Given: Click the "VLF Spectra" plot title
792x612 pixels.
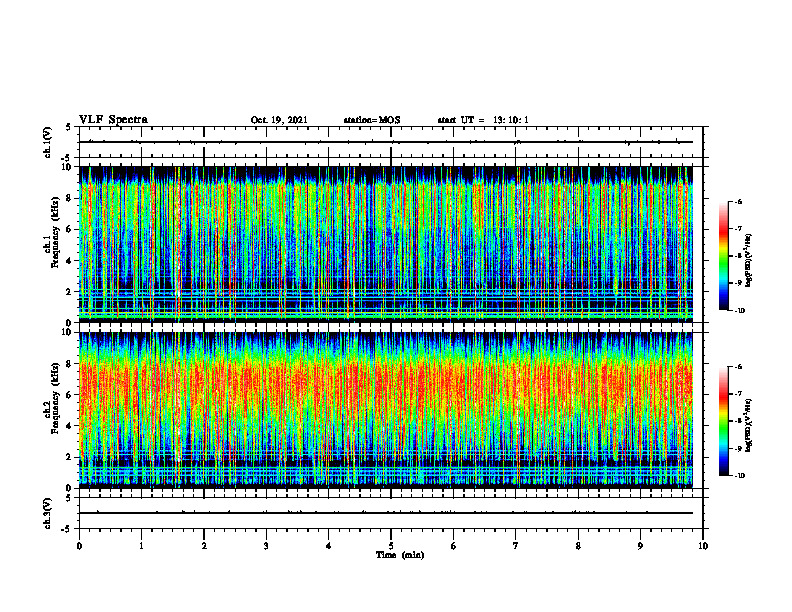Looking at the screenshot, I should click(114, 120).
